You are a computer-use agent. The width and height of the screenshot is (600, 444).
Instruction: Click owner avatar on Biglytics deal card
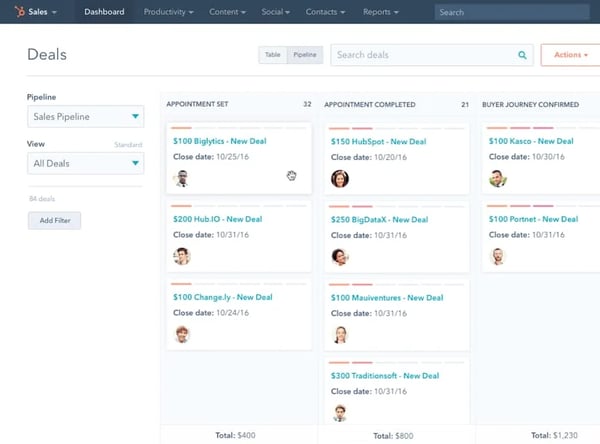point(181,179)
